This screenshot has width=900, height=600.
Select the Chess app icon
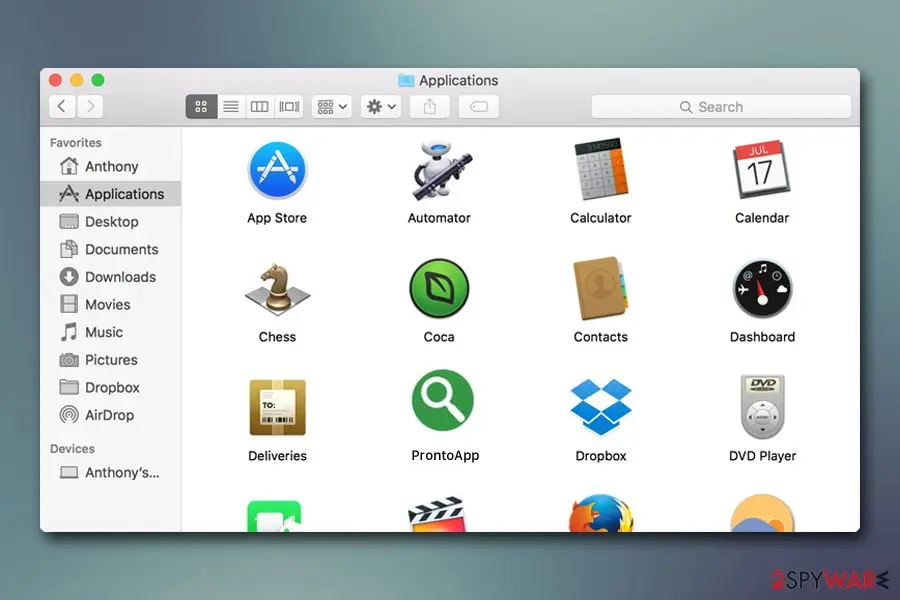click(277, 289)
